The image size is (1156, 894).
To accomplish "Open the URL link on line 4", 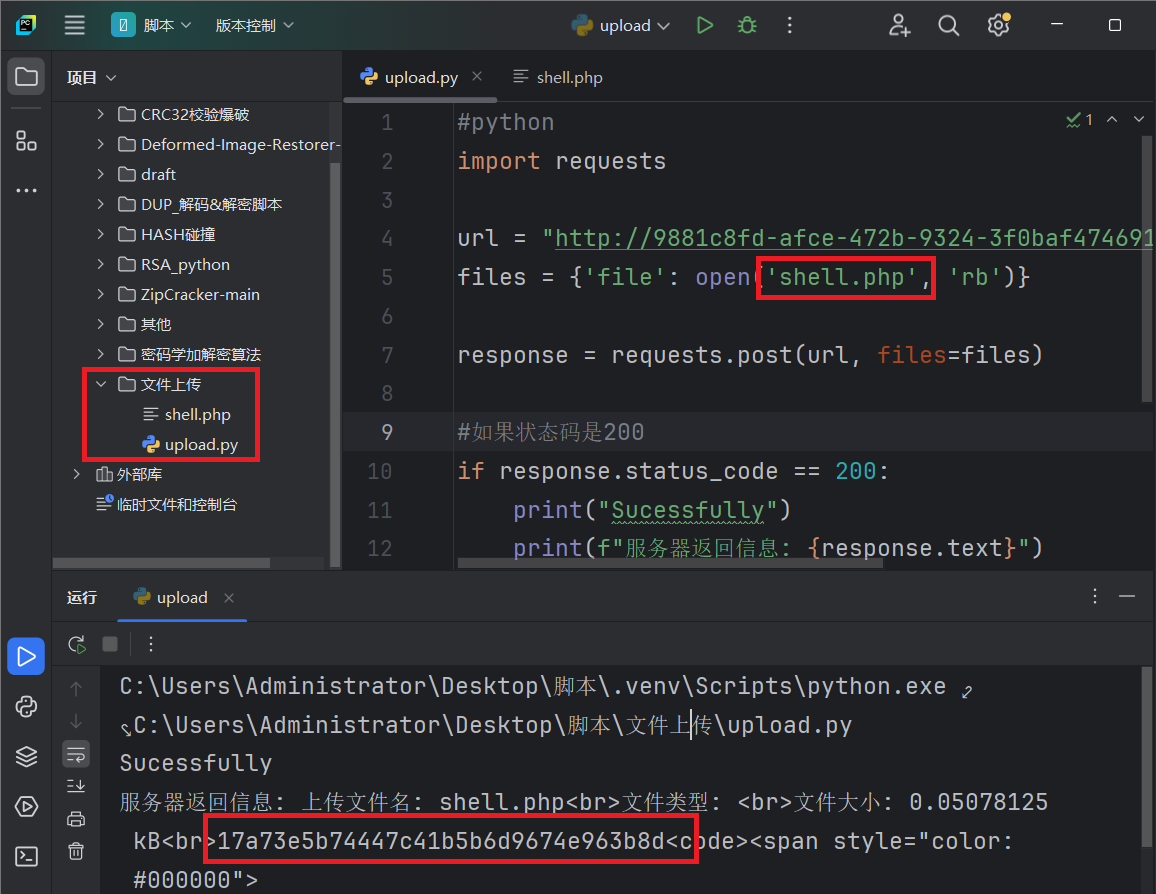I will pyautogui.click(x=854, y=238).
